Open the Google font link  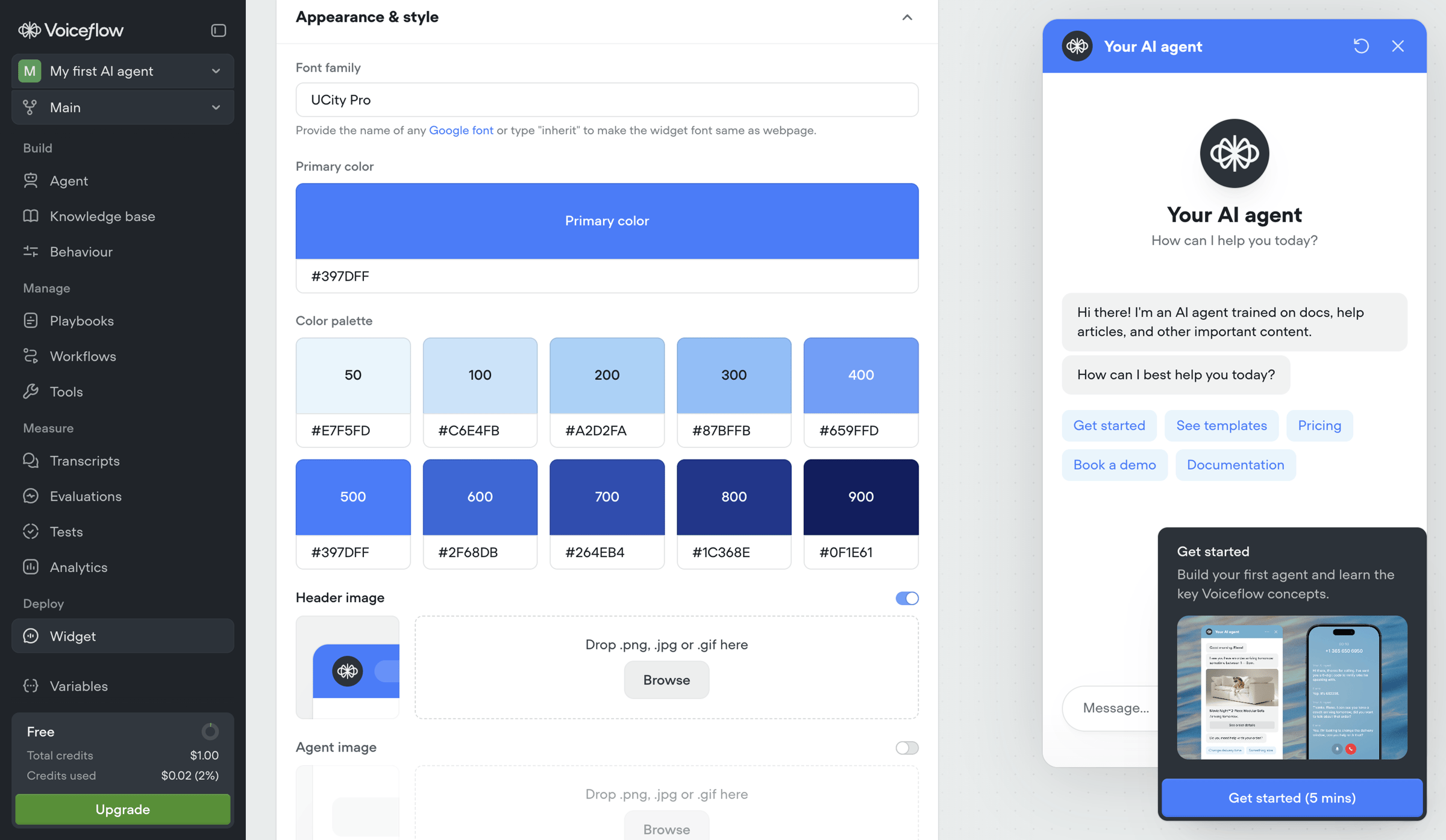point(461,130)
